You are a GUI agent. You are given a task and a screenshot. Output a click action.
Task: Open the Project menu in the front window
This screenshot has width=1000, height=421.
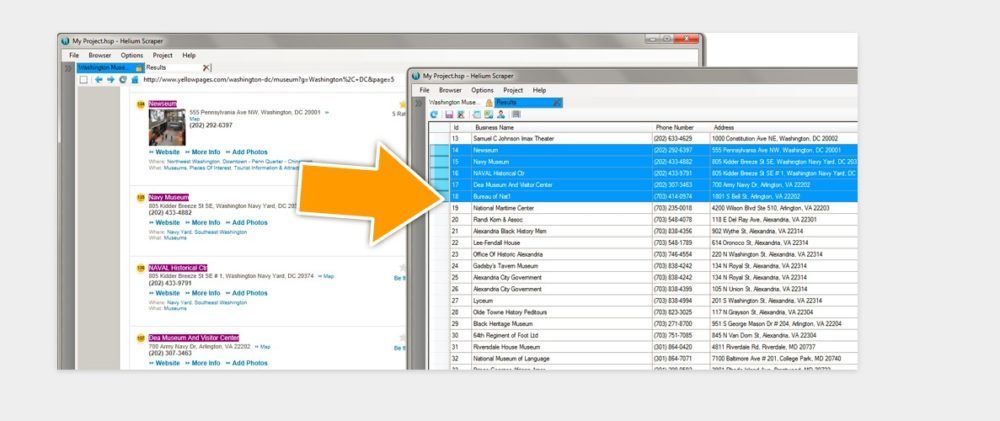[512, 90]
